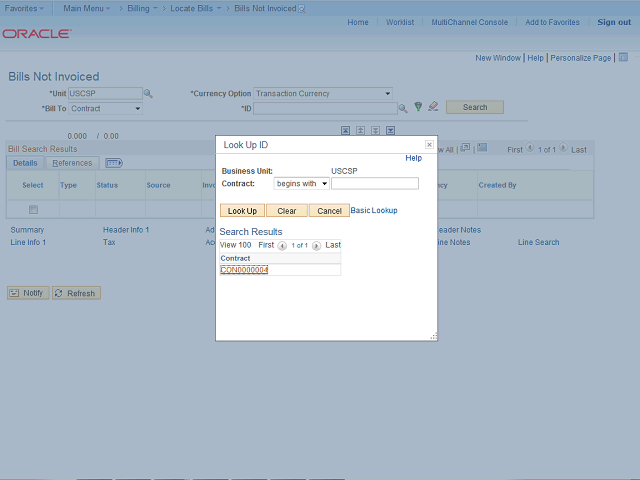This screenshot has width=640, height=480.
Task: Click Personalize Page link
Action: (581, 58)
